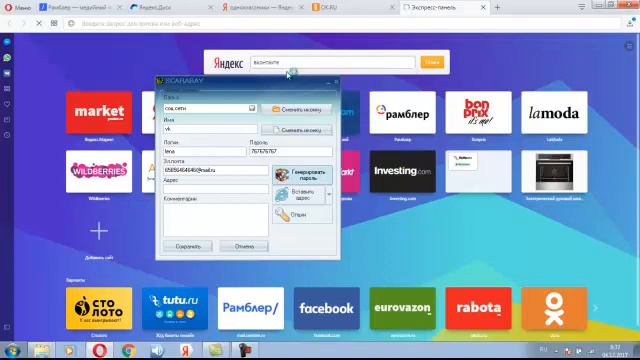The height and width of the screenshot is (360, 640).
Task: Select the Экспресс-панель tab
Action: pos(444,7)
